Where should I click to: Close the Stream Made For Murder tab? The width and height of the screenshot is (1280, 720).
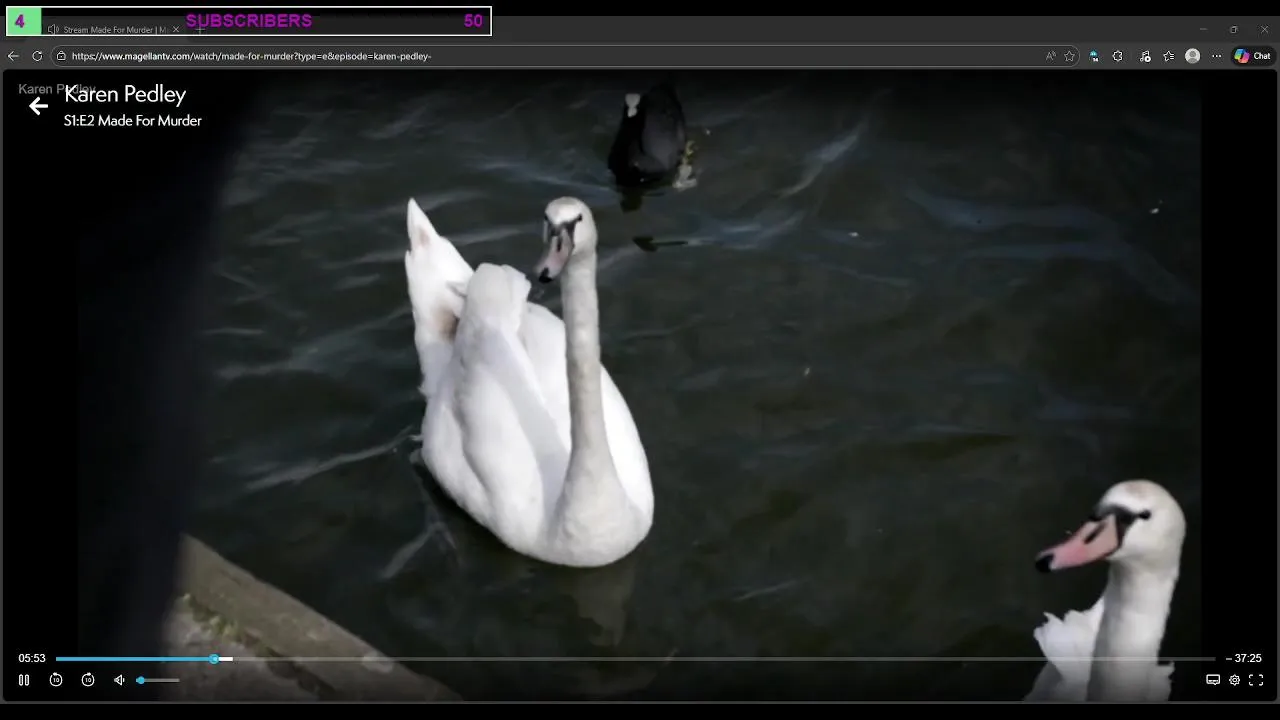(176, 29)
